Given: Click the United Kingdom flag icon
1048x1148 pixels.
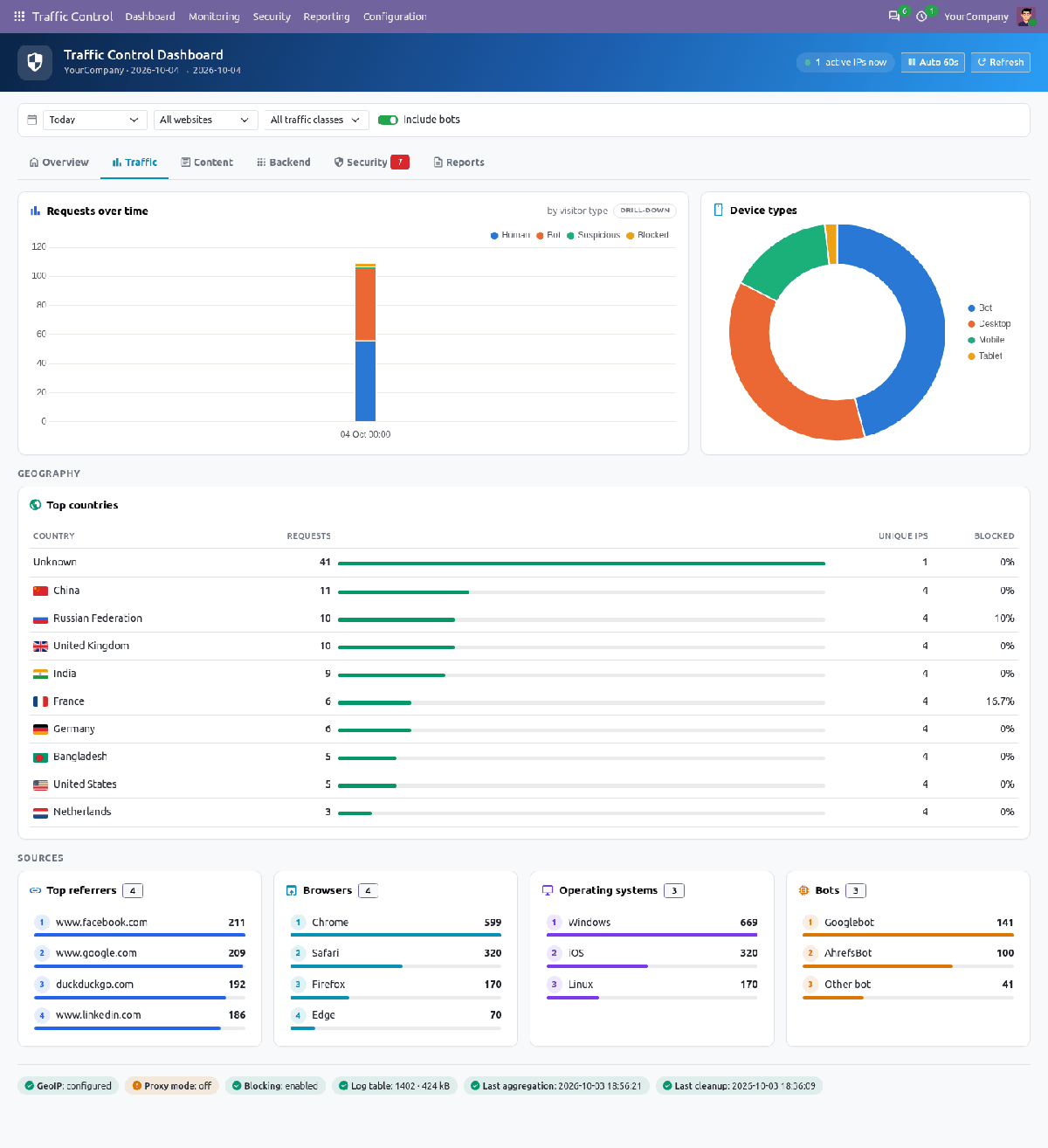Looking at the screenshot, I should (40, 647).
